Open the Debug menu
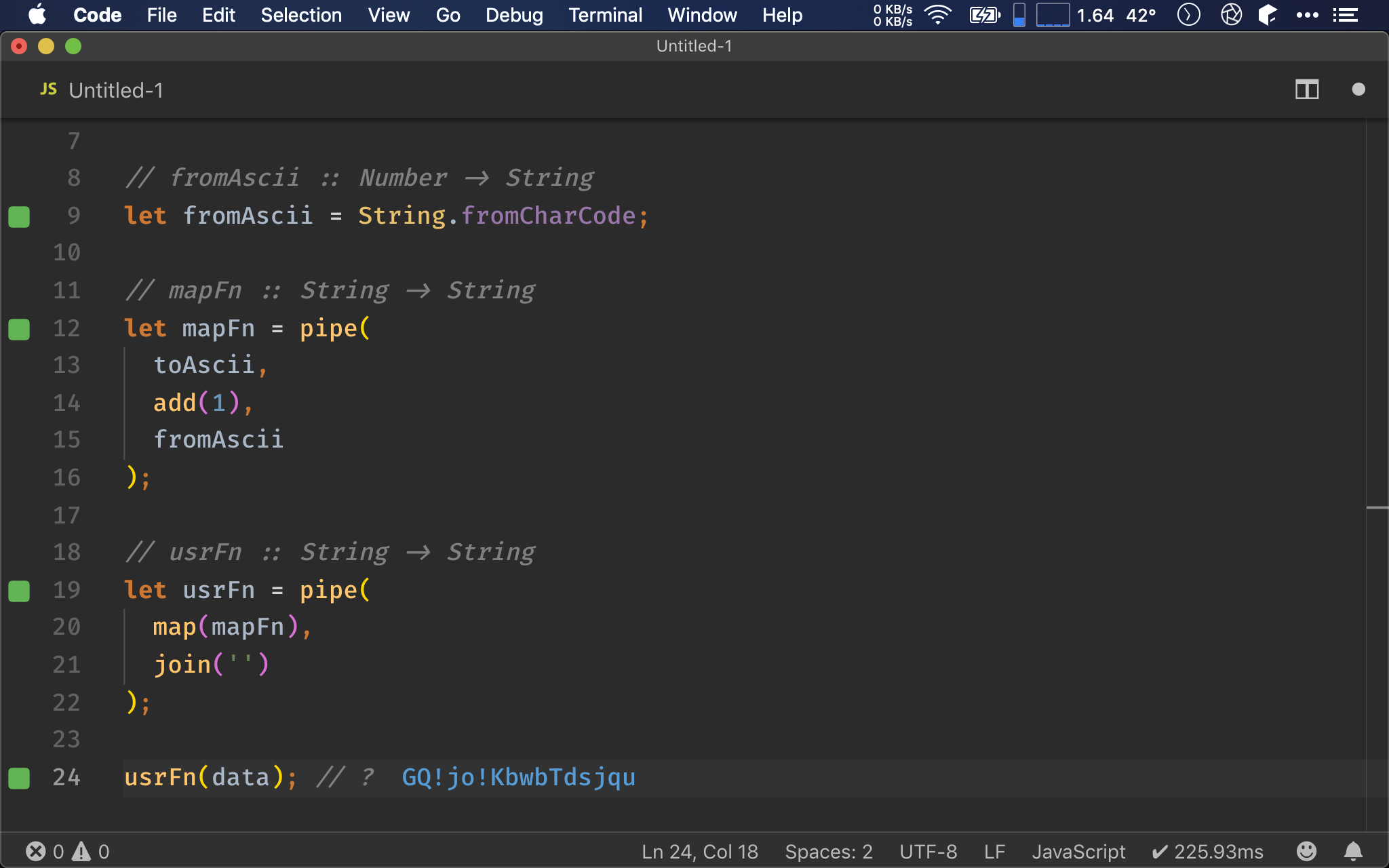Screen dimensions: 1389x868 tap(514, 15)
